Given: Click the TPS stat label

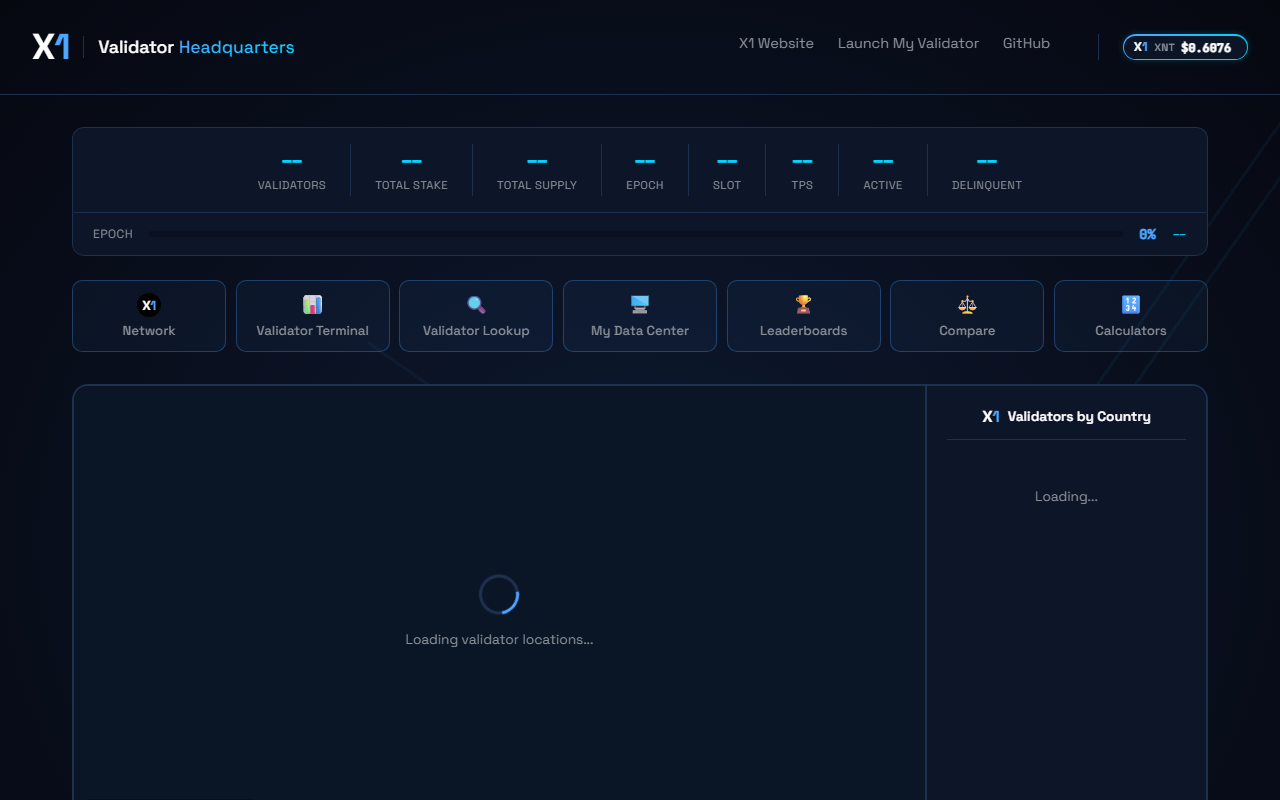Looking at the screenshot, I should coord(802,185).
